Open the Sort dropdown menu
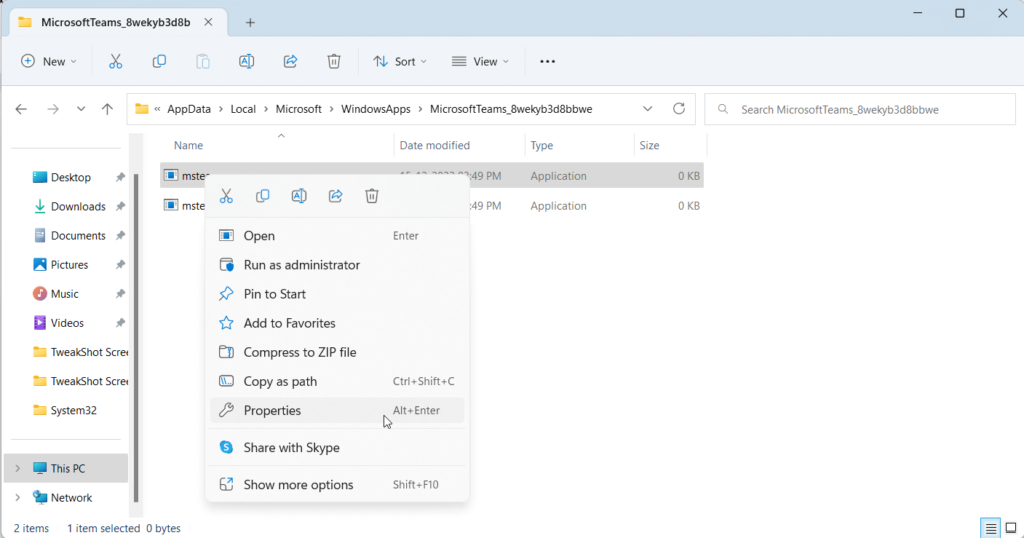This screenshot has height=538, width=1024. click(x=400, y=61)
